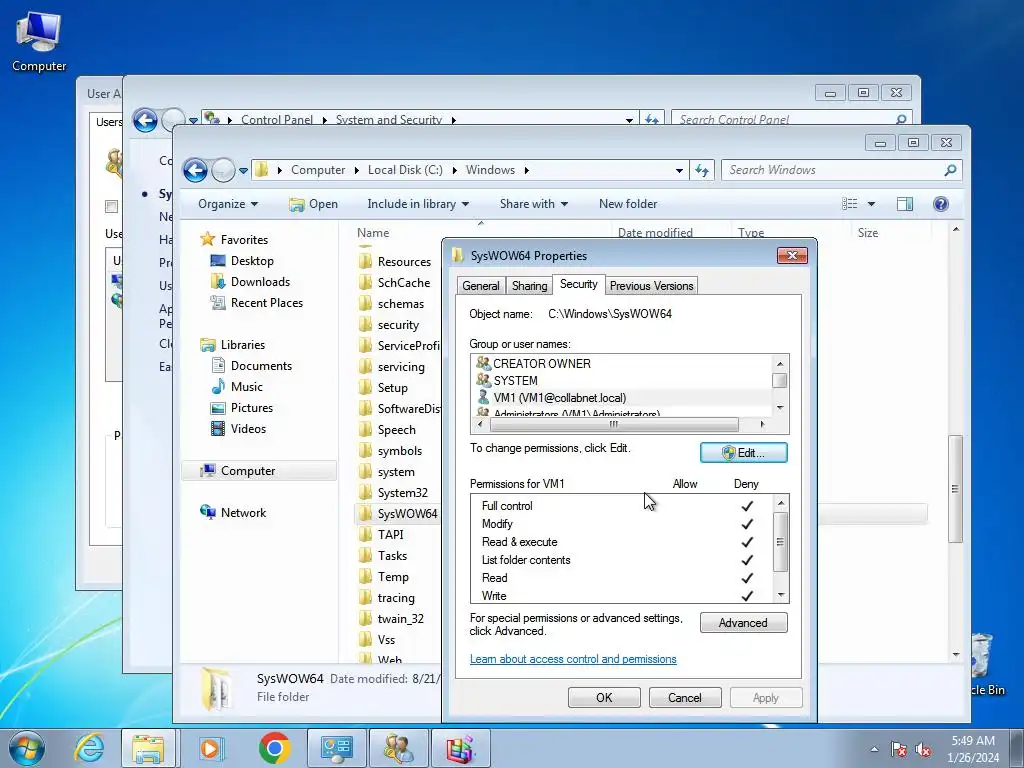Image resolution: width=1024 pixels, height=768 pixels.
Task: Open the Explorer help question mark icon
Action: [940, 204]
